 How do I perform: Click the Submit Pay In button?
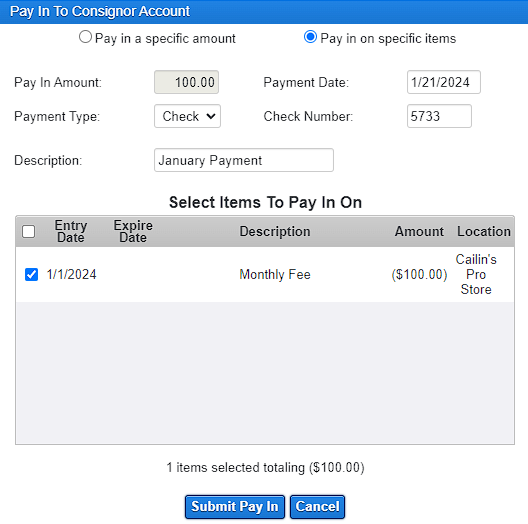click(x=235, y=506)
